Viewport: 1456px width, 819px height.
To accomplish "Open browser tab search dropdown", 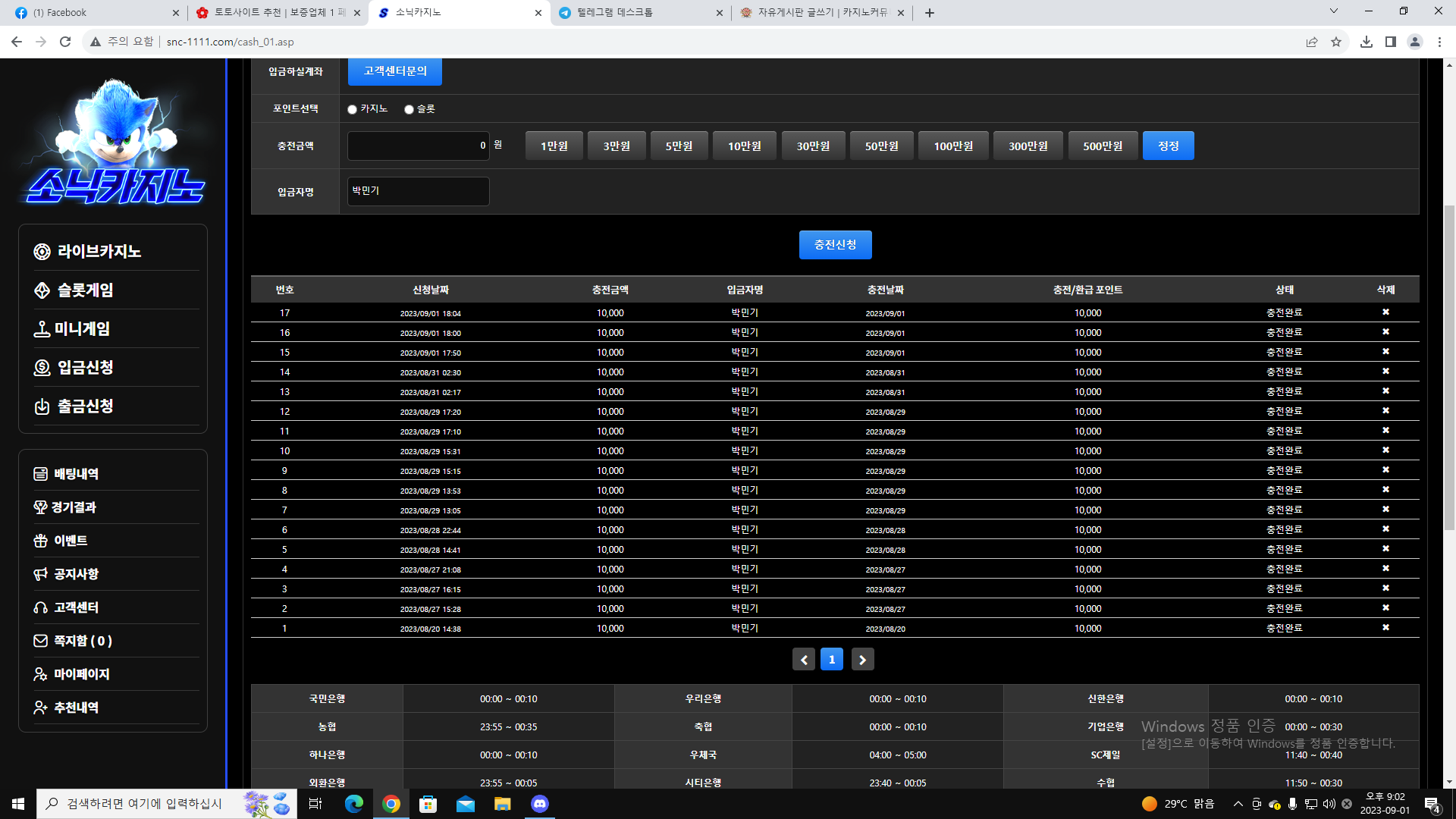I will pos(1333,11).
